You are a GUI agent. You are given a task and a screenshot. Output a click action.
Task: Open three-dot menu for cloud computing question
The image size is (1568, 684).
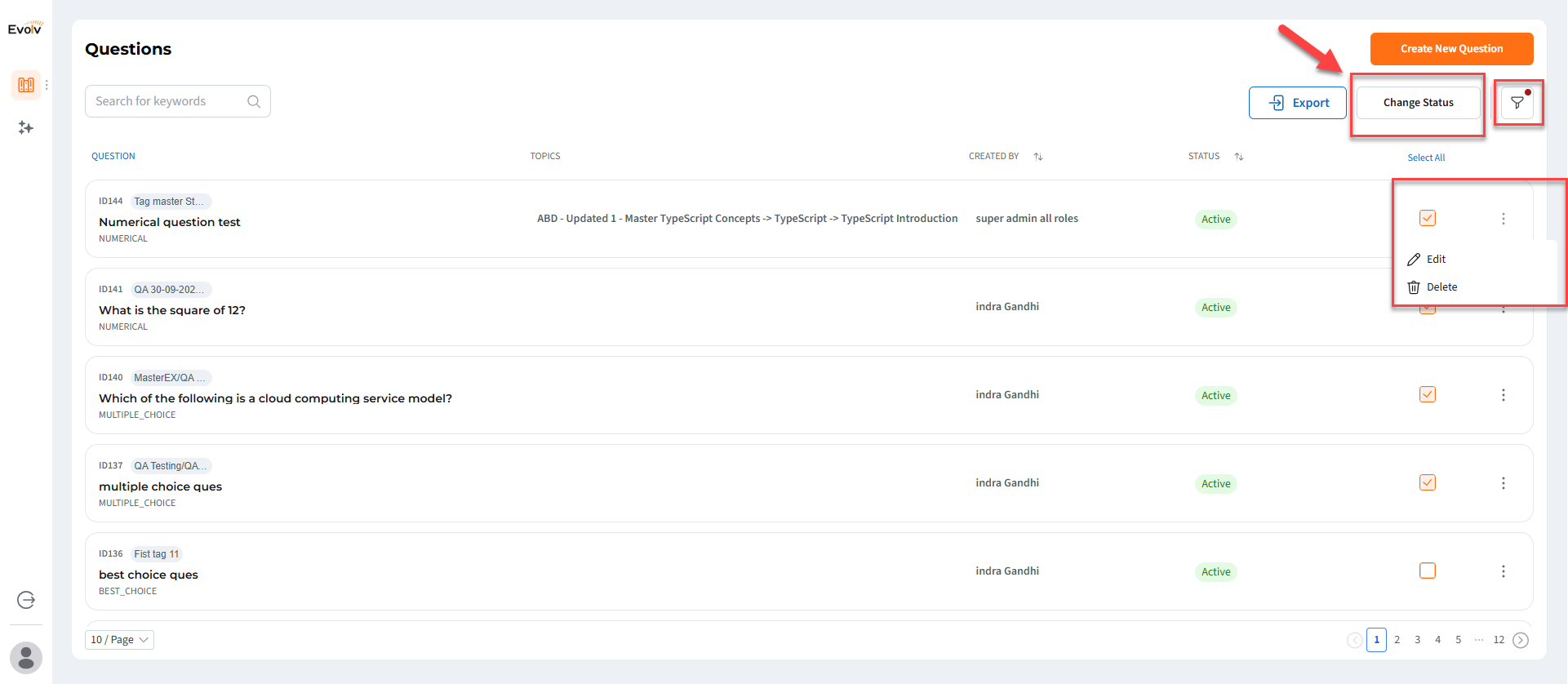pyautogui.click(x=1504, y=395)
